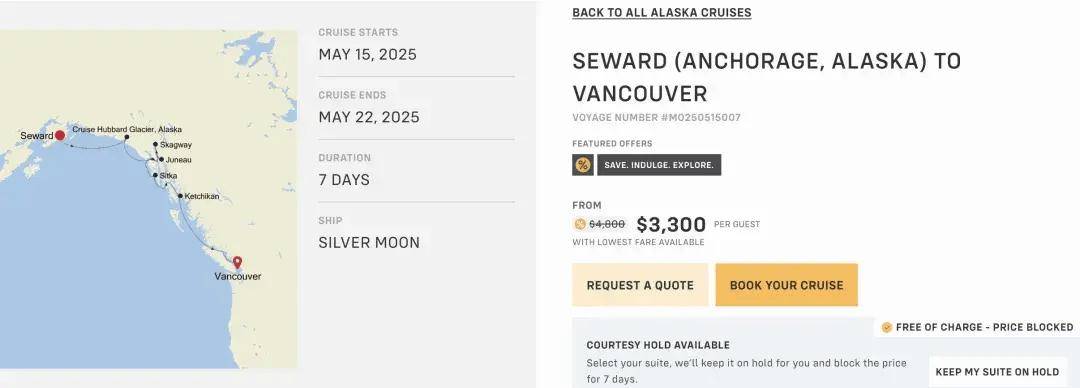The image size is (1080, 388).
Task: Open the Save. Indulge. Explore. offer tag
Action: point(659,165)
